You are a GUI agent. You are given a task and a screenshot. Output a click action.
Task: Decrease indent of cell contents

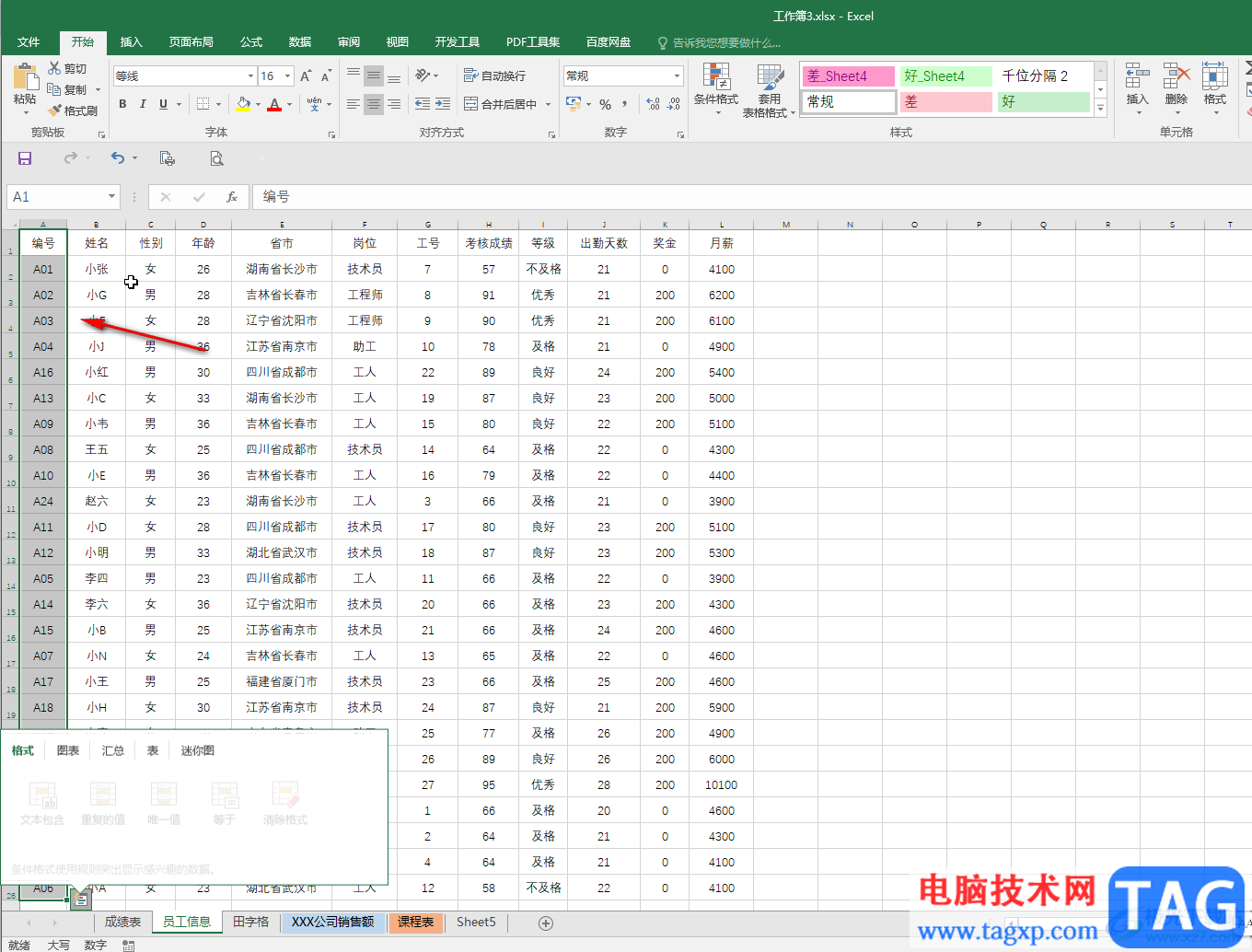click(423, 104)
